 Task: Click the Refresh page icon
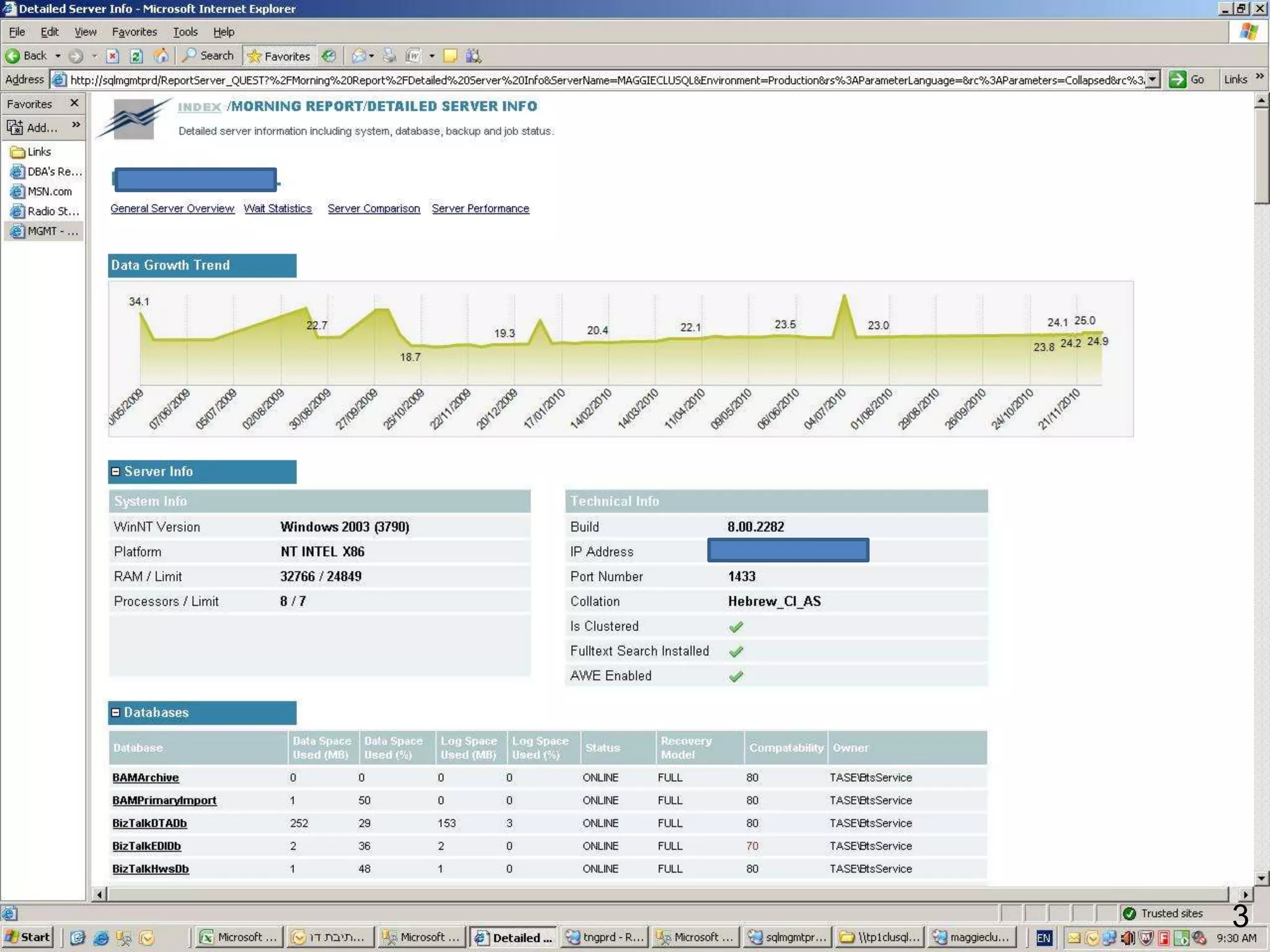coord(136,56)
